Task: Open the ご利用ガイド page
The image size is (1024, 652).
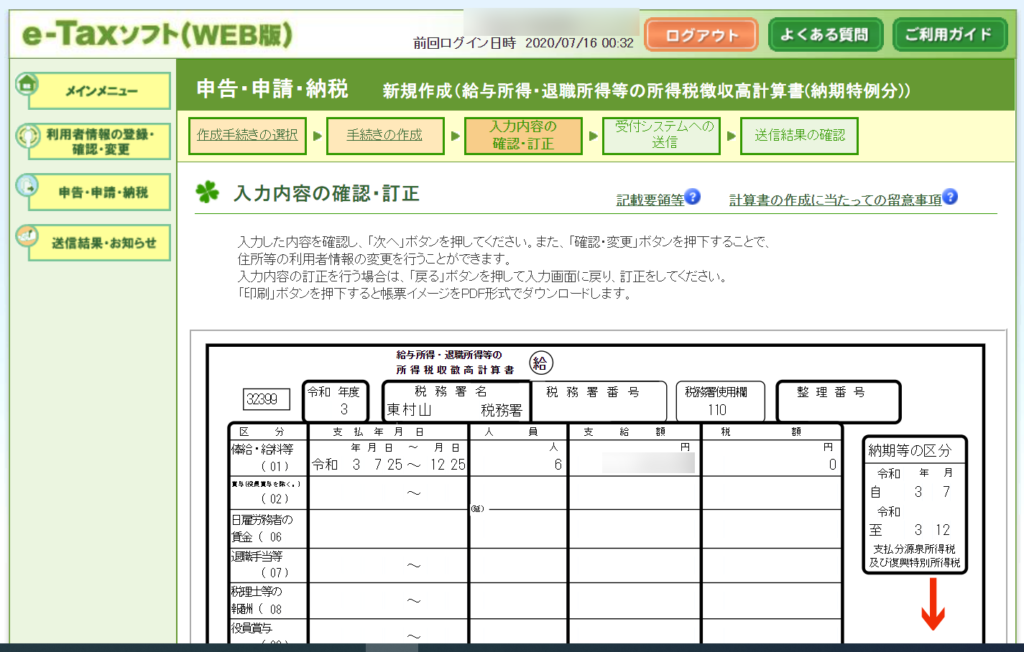Action: 949,35
